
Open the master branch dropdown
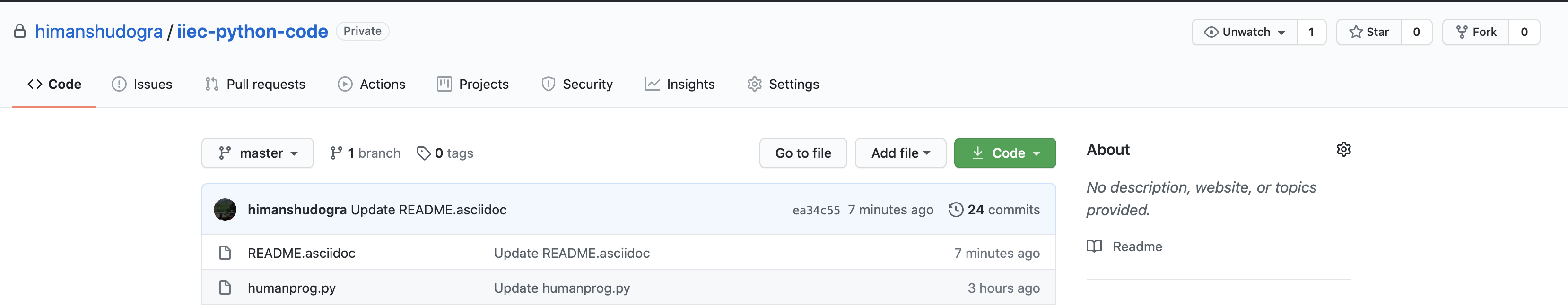[258, 153]
